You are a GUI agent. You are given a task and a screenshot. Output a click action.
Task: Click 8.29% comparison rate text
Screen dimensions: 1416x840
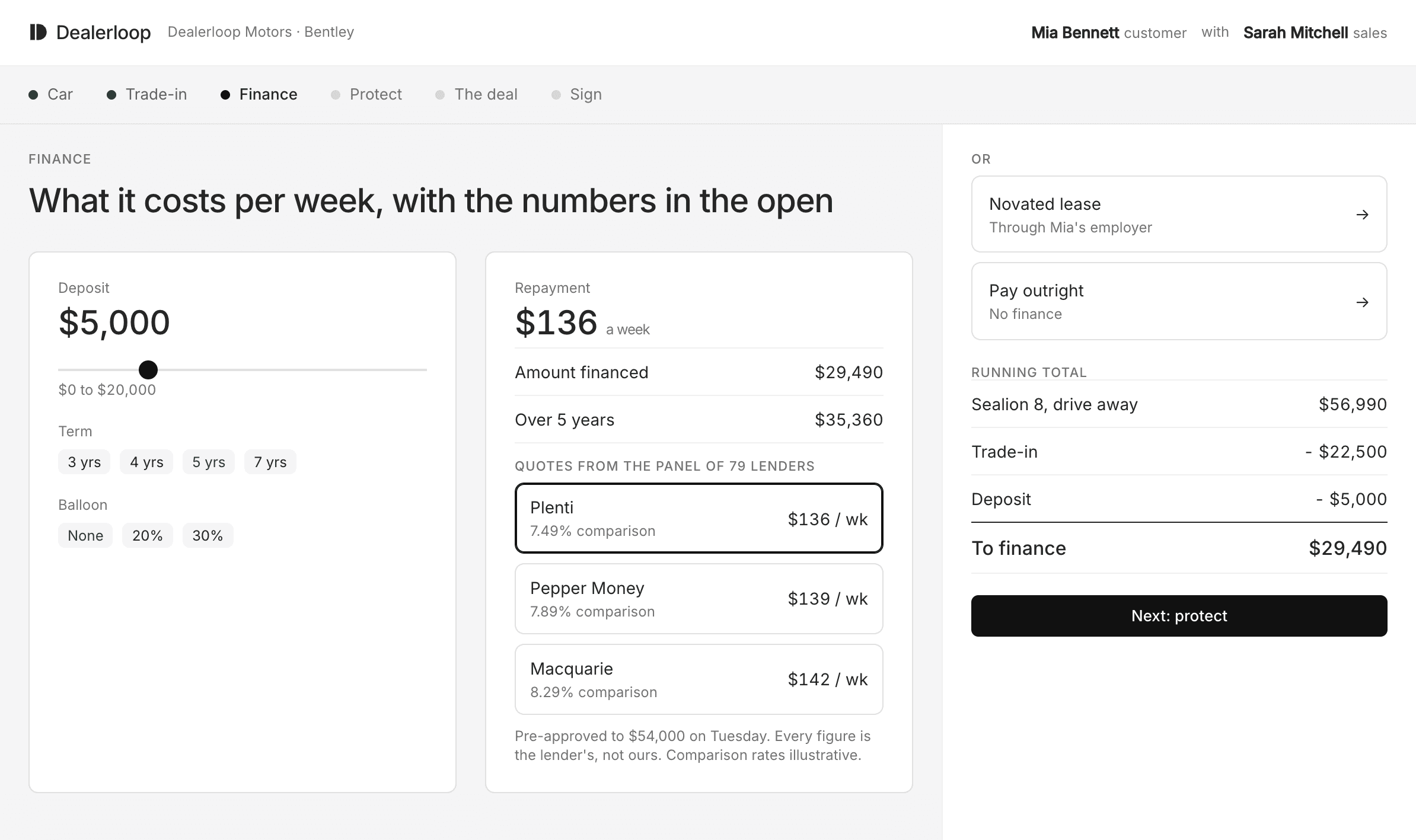[594, 692]
